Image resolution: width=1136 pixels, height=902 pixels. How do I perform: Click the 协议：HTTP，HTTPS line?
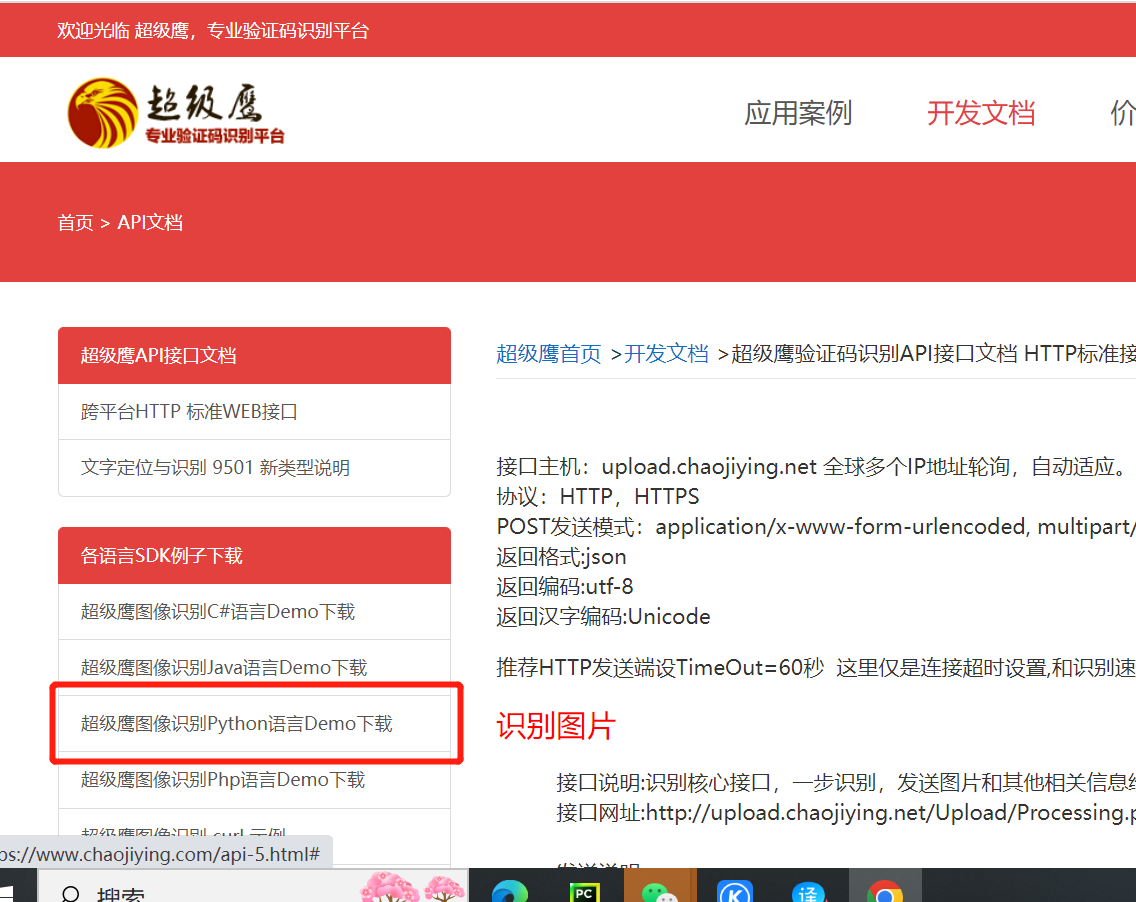coord(598,496)
